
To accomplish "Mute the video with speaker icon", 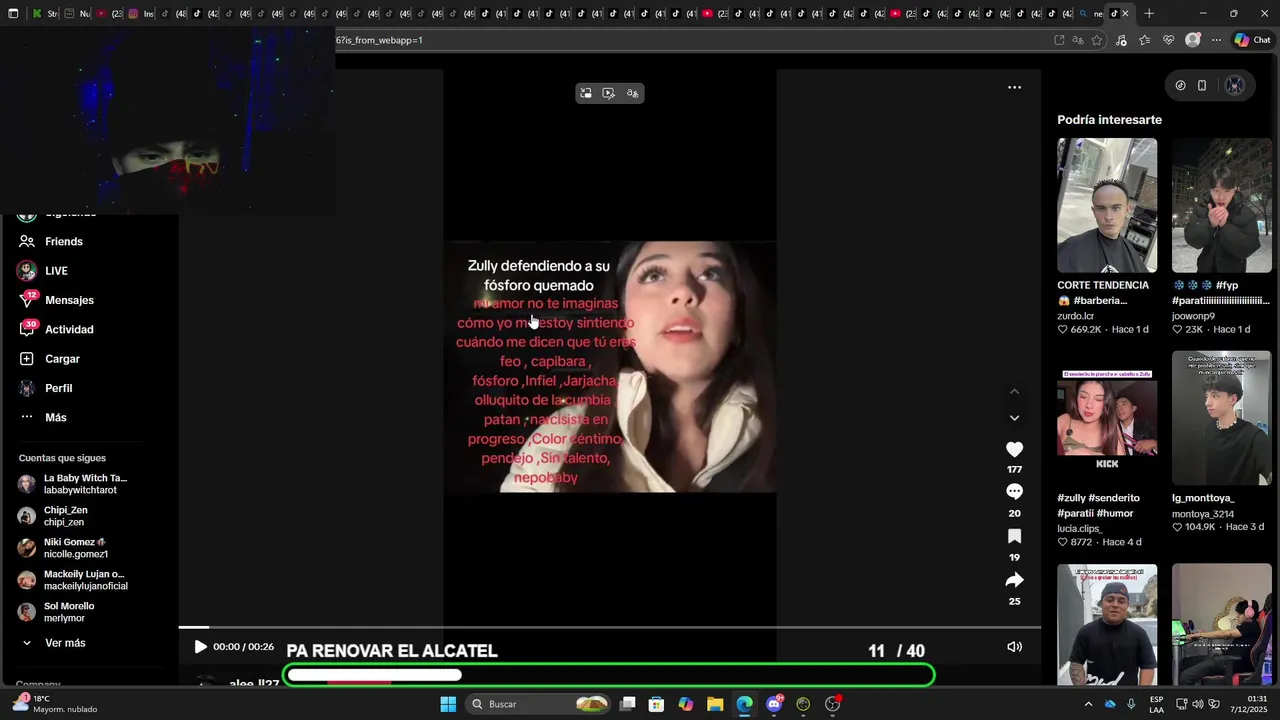I will (1014, 647).
